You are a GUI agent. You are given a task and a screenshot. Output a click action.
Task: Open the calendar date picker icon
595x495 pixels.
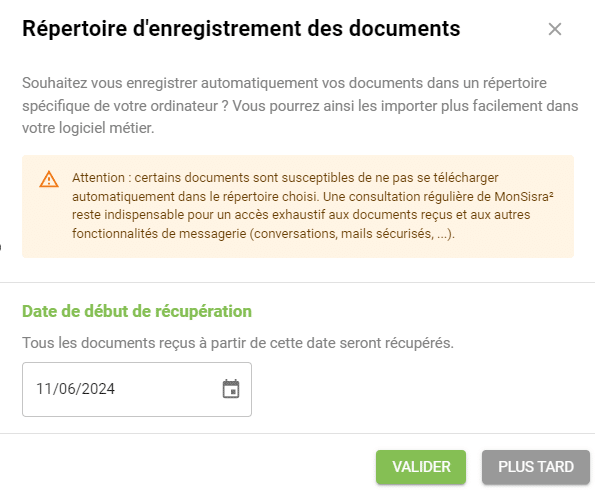coord(231,389)
